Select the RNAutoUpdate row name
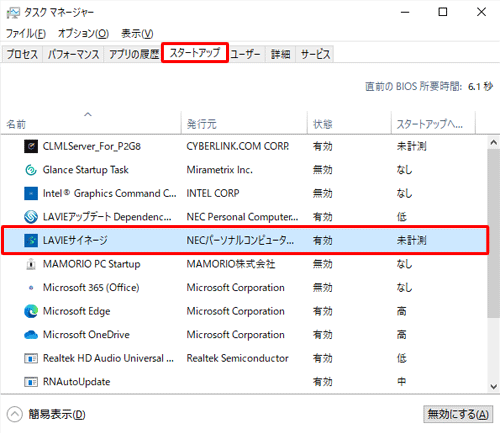Image resolution: width=500 pixels, height=434 pixels. [x=76, y=382]
